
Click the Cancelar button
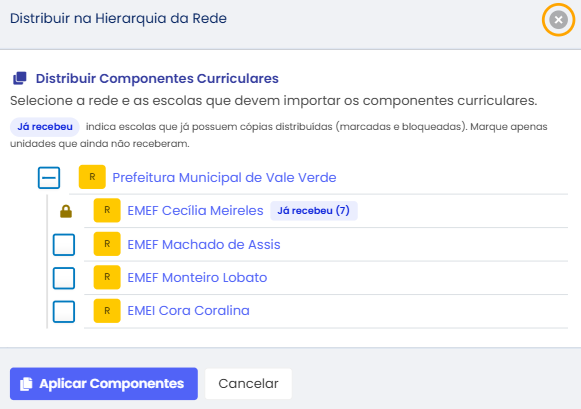coord(248,384)
